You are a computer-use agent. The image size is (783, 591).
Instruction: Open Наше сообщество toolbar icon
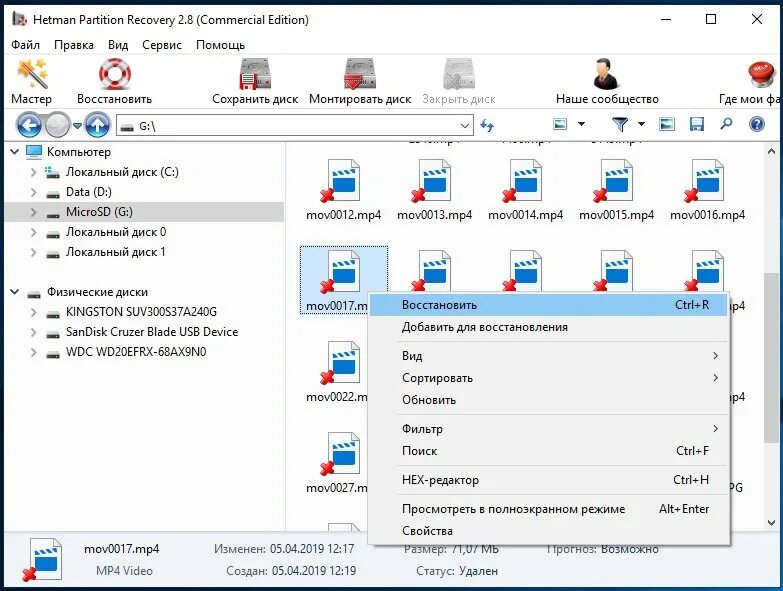tap(607, 75)
